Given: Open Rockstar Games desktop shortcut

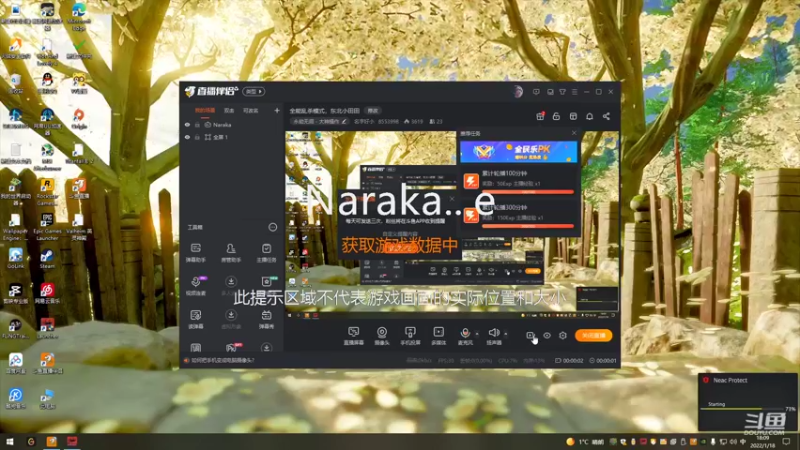Looking at the screenshot, I should [47, 192].
